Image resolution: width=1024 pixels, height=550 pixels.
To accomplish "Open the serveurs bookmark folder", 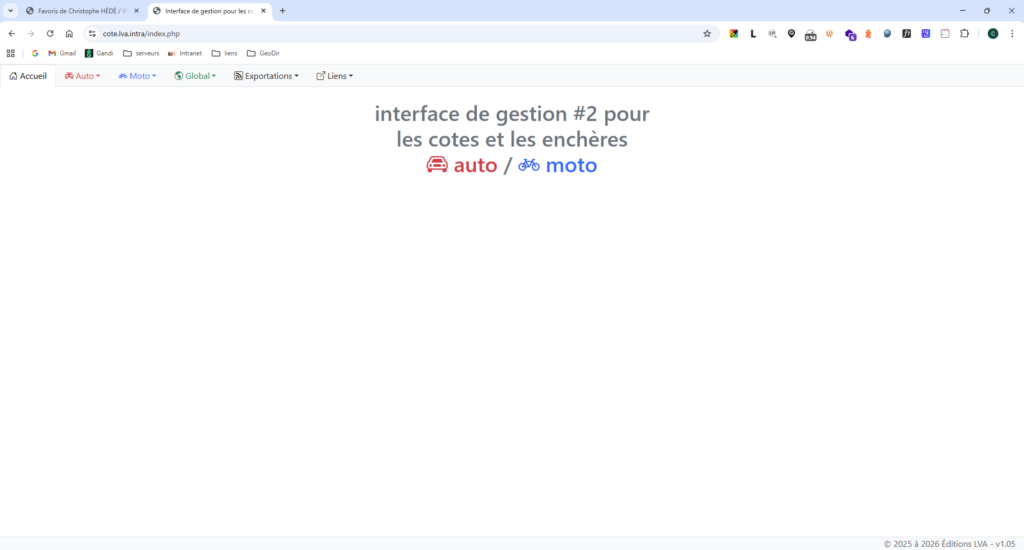I will [141, 53].
